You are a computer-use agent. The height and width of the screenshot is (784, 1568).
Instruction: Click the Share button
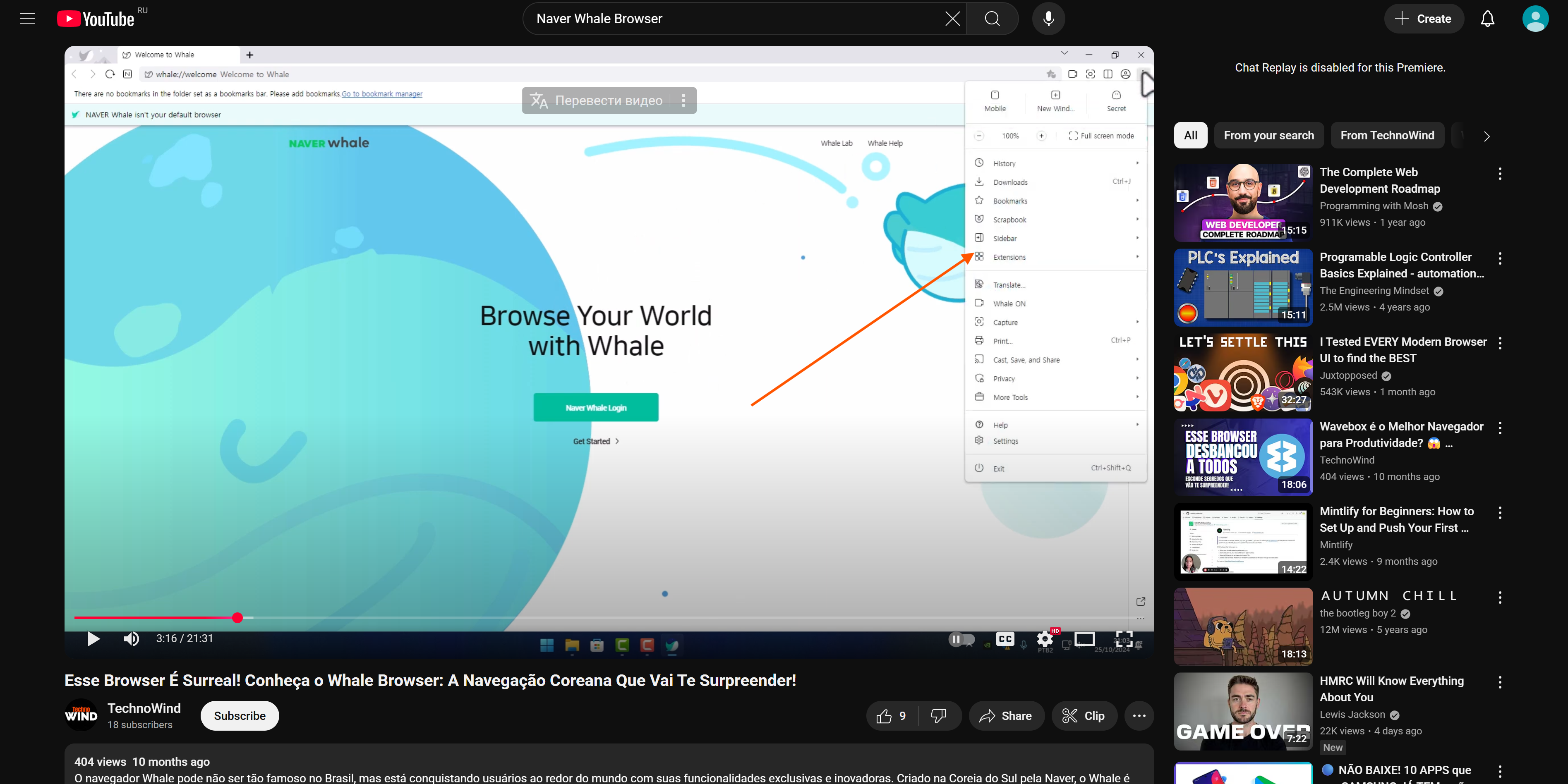coord(1006,716)
